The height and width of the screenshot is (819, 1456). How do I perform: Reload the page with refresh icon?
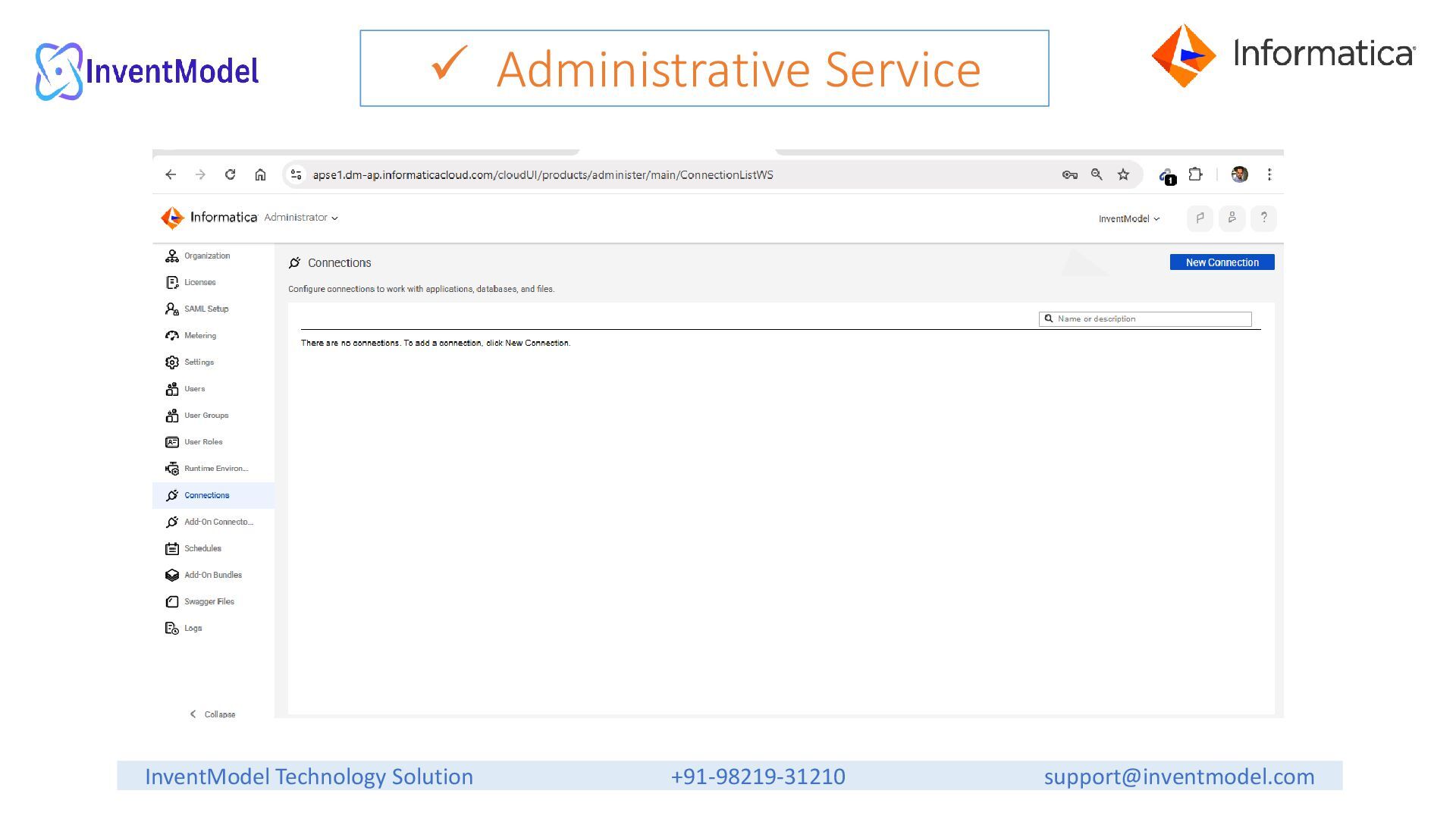pos(230,174)
